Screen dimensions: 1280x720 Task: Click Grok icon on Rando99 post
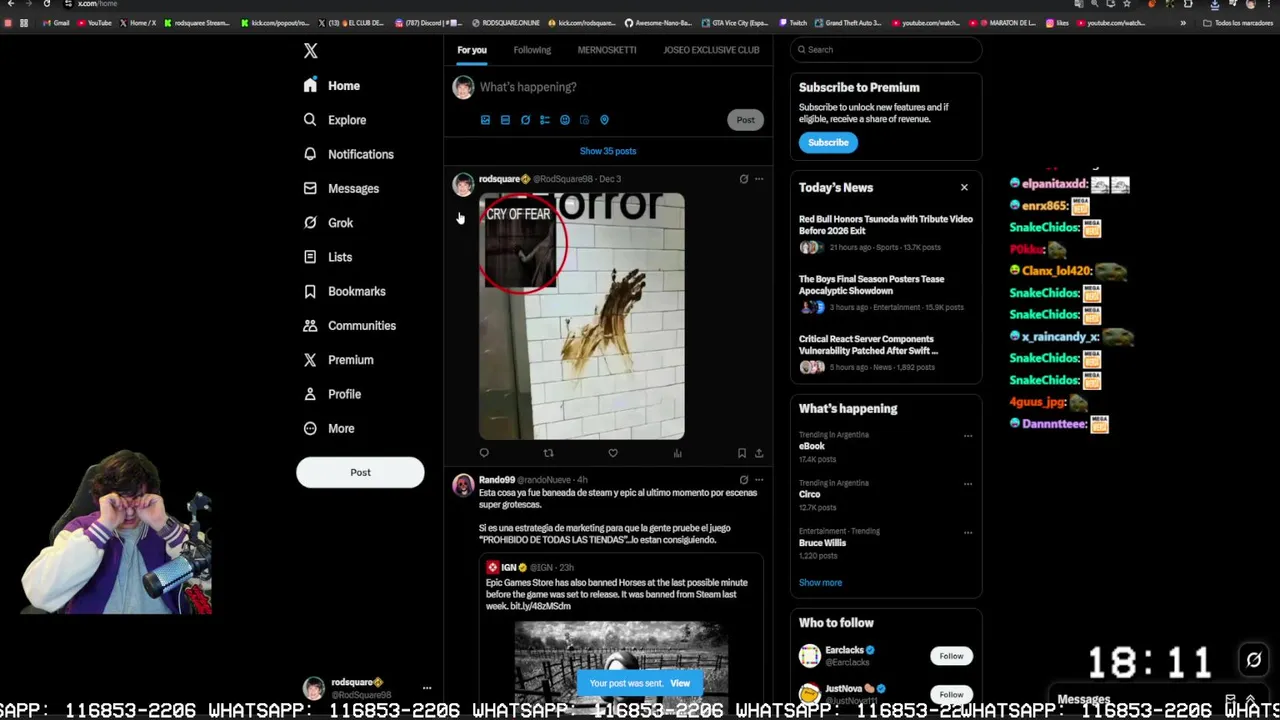[x=743, y=480]
